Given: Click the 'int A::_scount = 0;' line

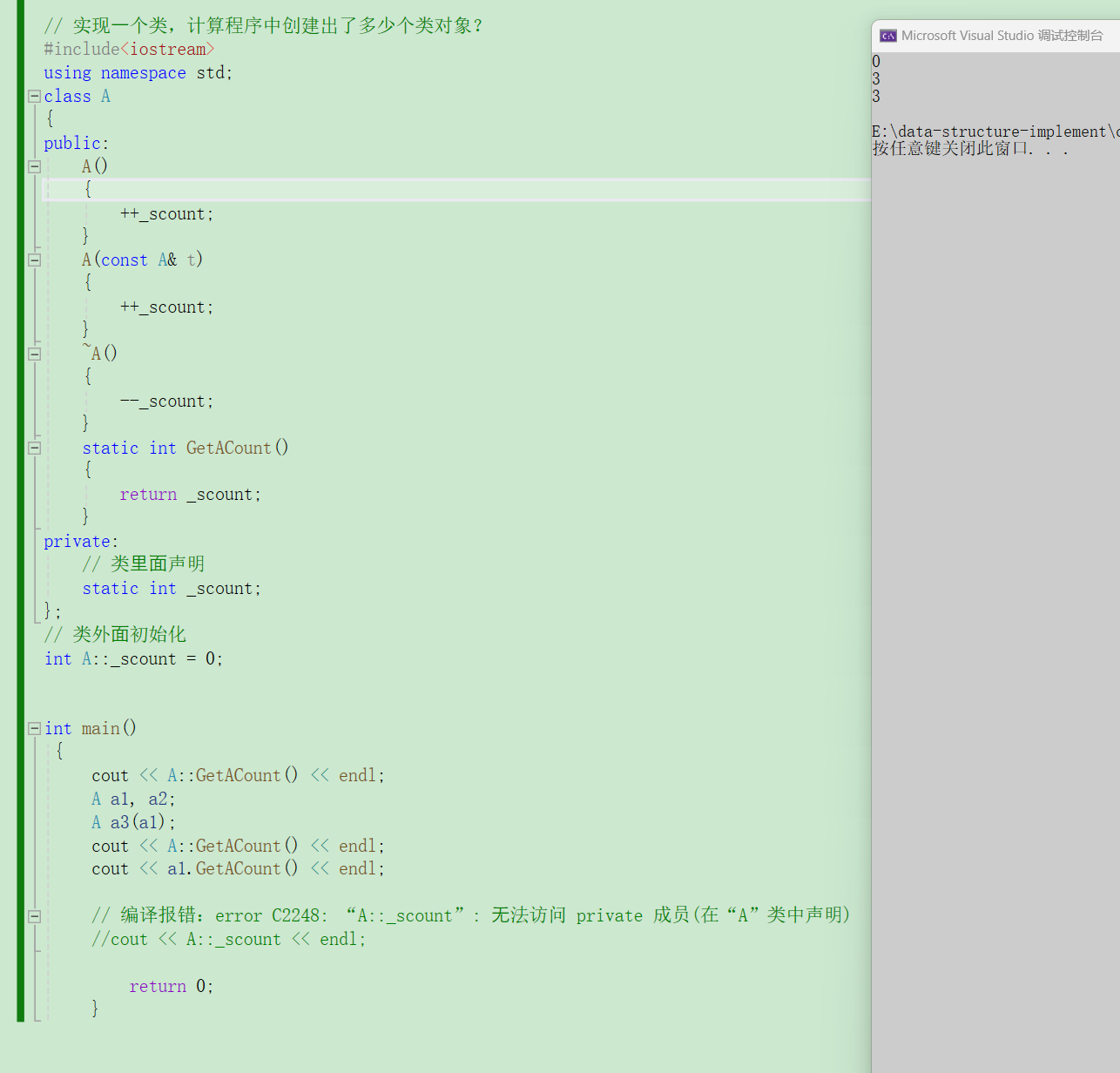Looking at the screenshot, I should pos(133,659).
